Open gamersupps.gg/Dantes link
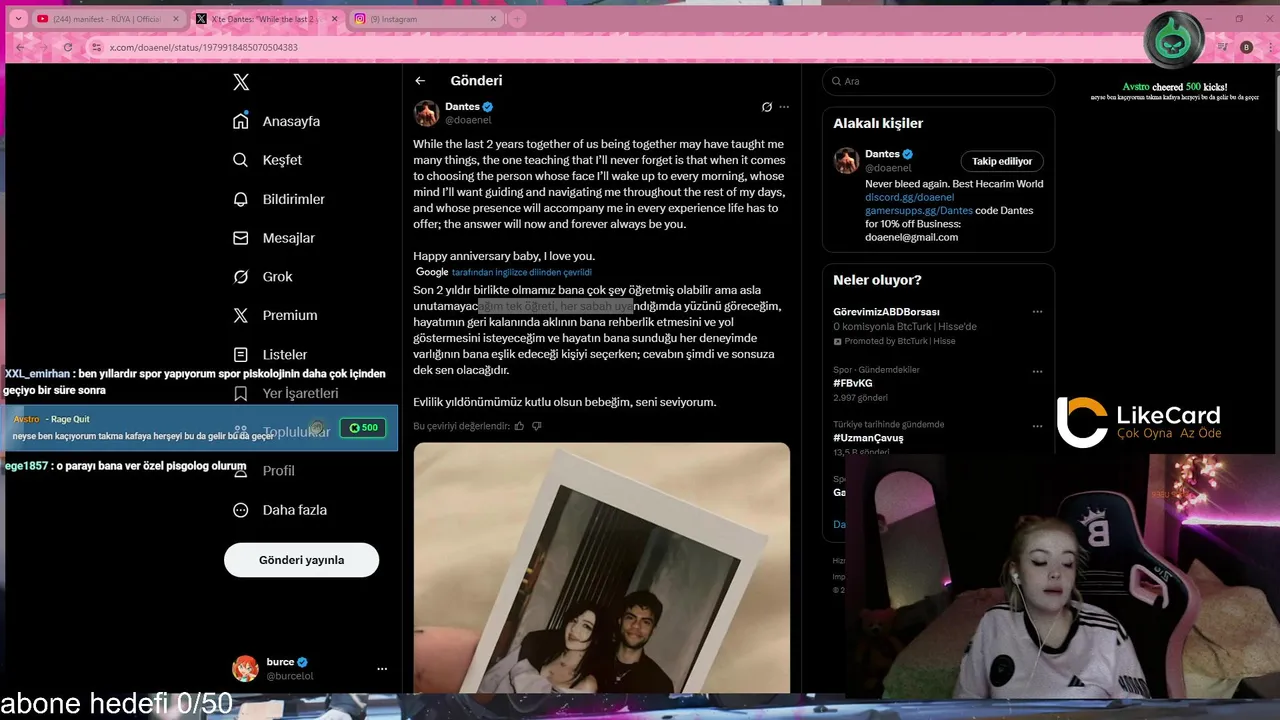This screenshot has height=720, width=1280. [x=918, y=211]
